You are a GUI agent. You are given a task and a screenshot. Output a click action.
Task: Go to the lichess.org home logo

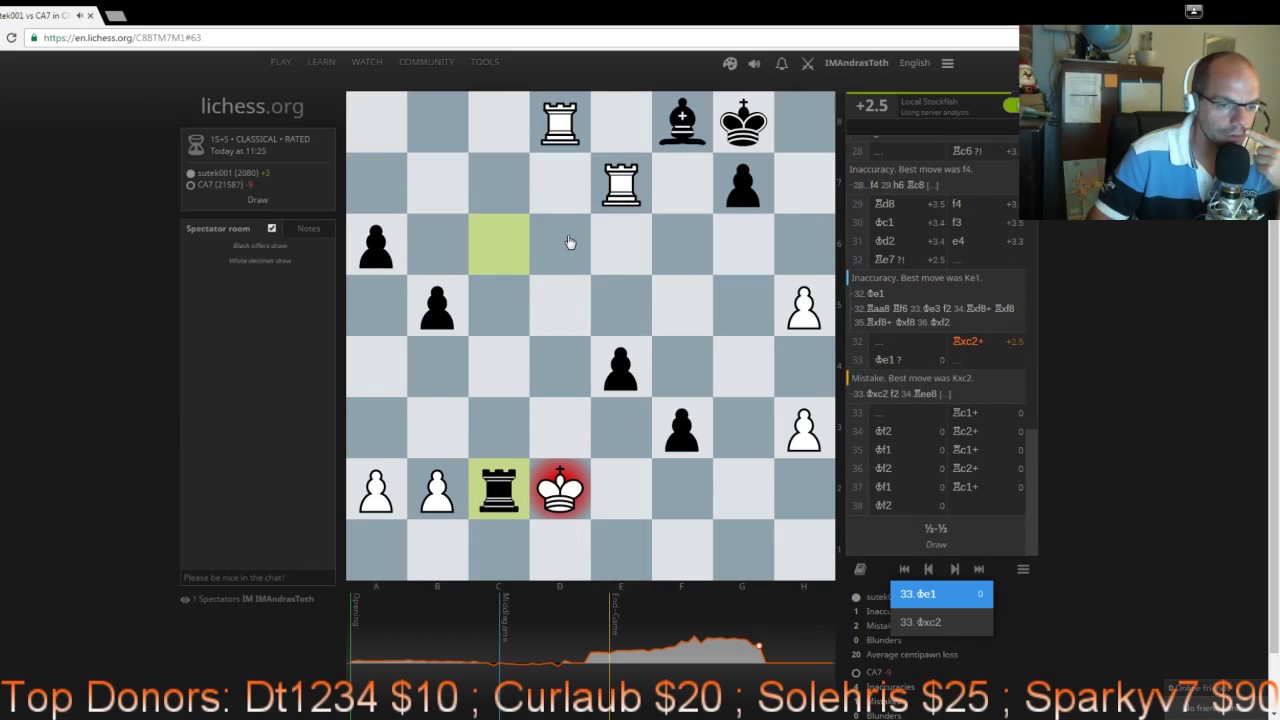coord(252,106)
